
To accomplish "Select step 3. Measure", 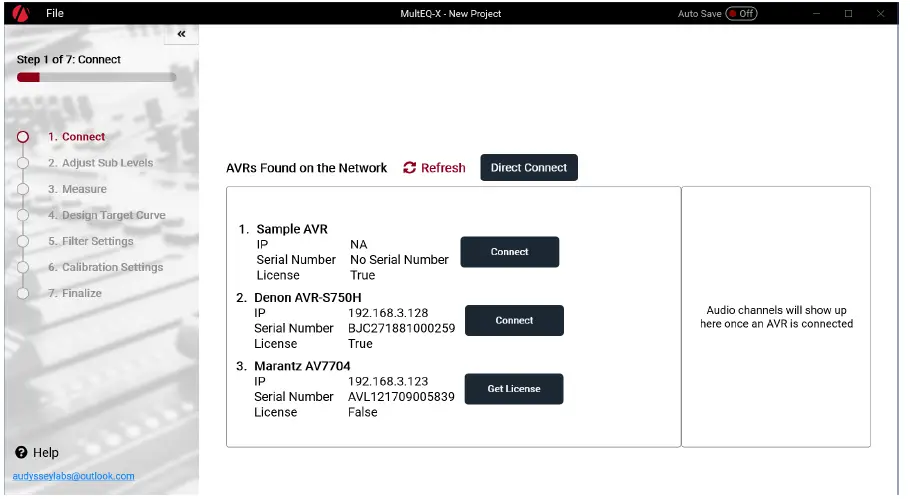I will tap(77, 189).
